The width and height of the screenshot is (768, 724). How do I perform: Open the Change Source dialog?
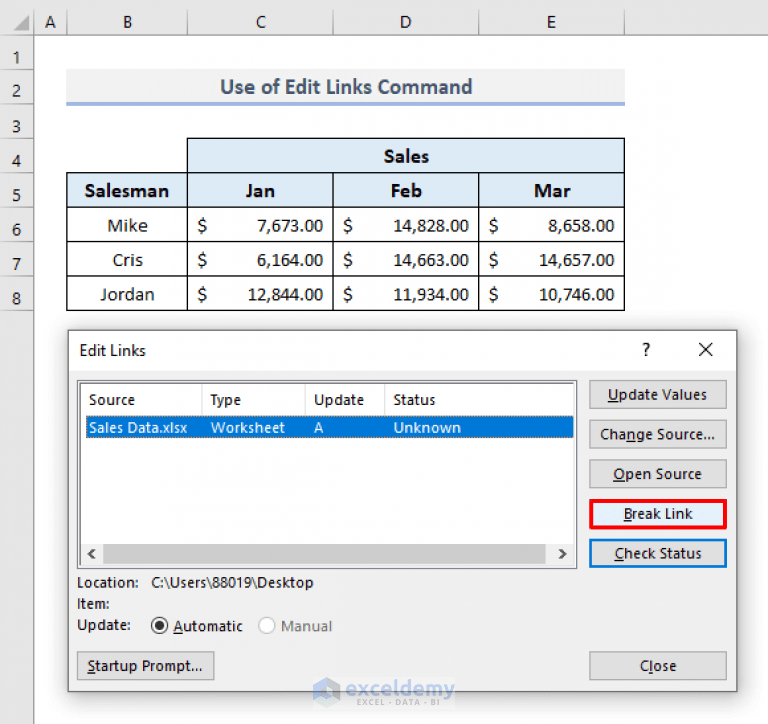coord(657,434)
